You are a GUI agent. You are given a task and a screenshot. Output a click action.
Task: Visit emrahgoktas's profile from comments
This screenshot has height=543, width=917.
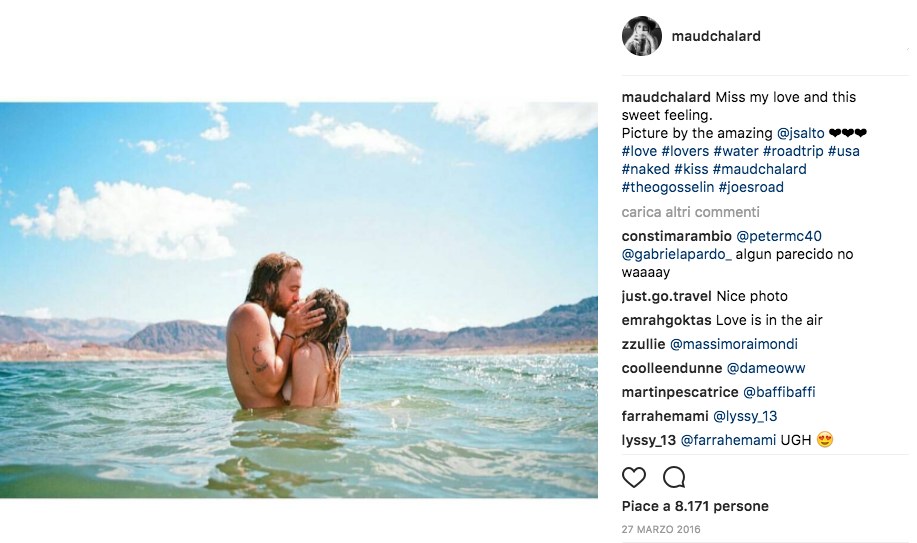(666, 320)
